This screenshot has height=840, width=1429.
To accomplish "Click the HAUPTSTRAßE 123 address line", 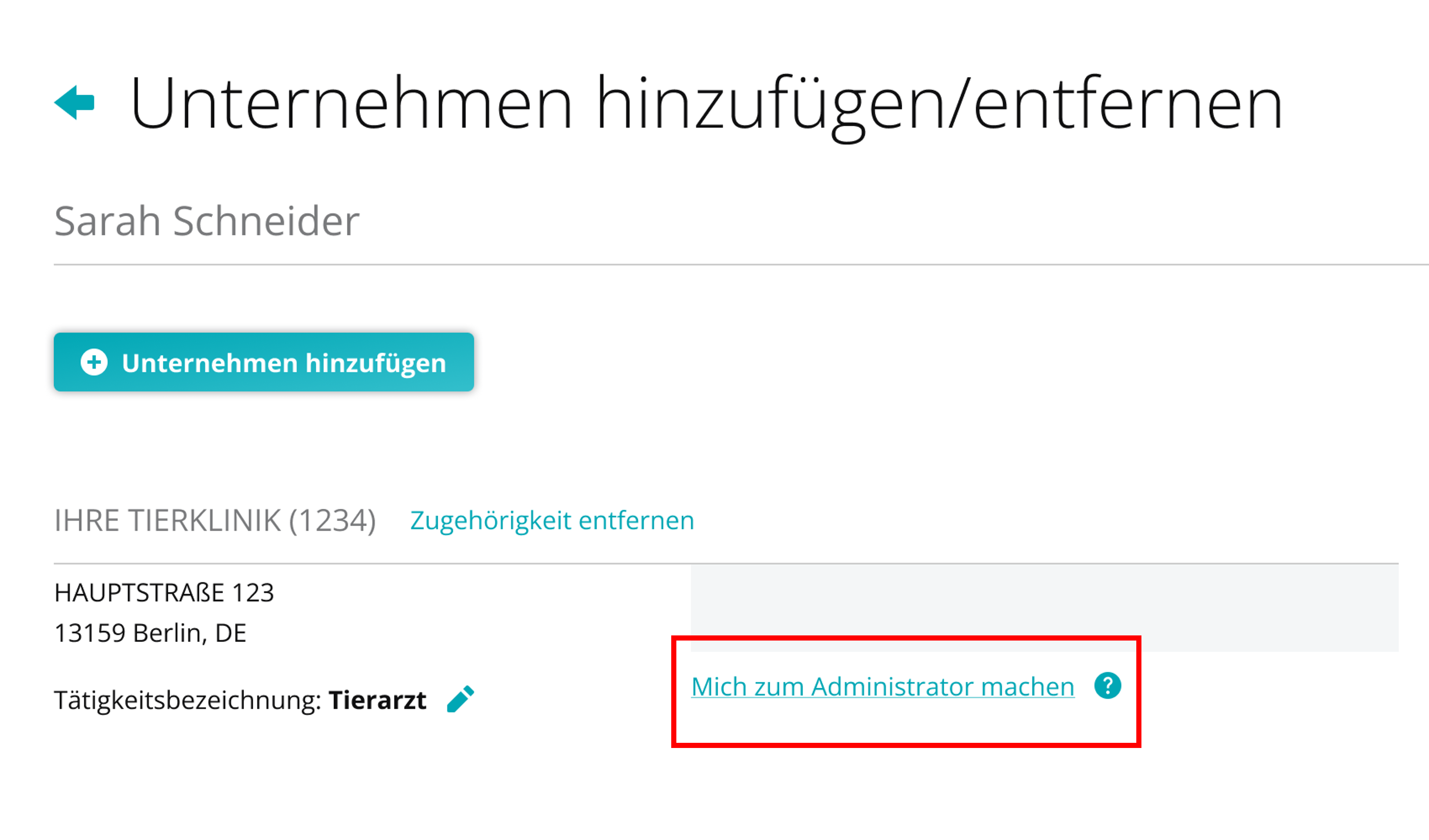I will (164, 593).
